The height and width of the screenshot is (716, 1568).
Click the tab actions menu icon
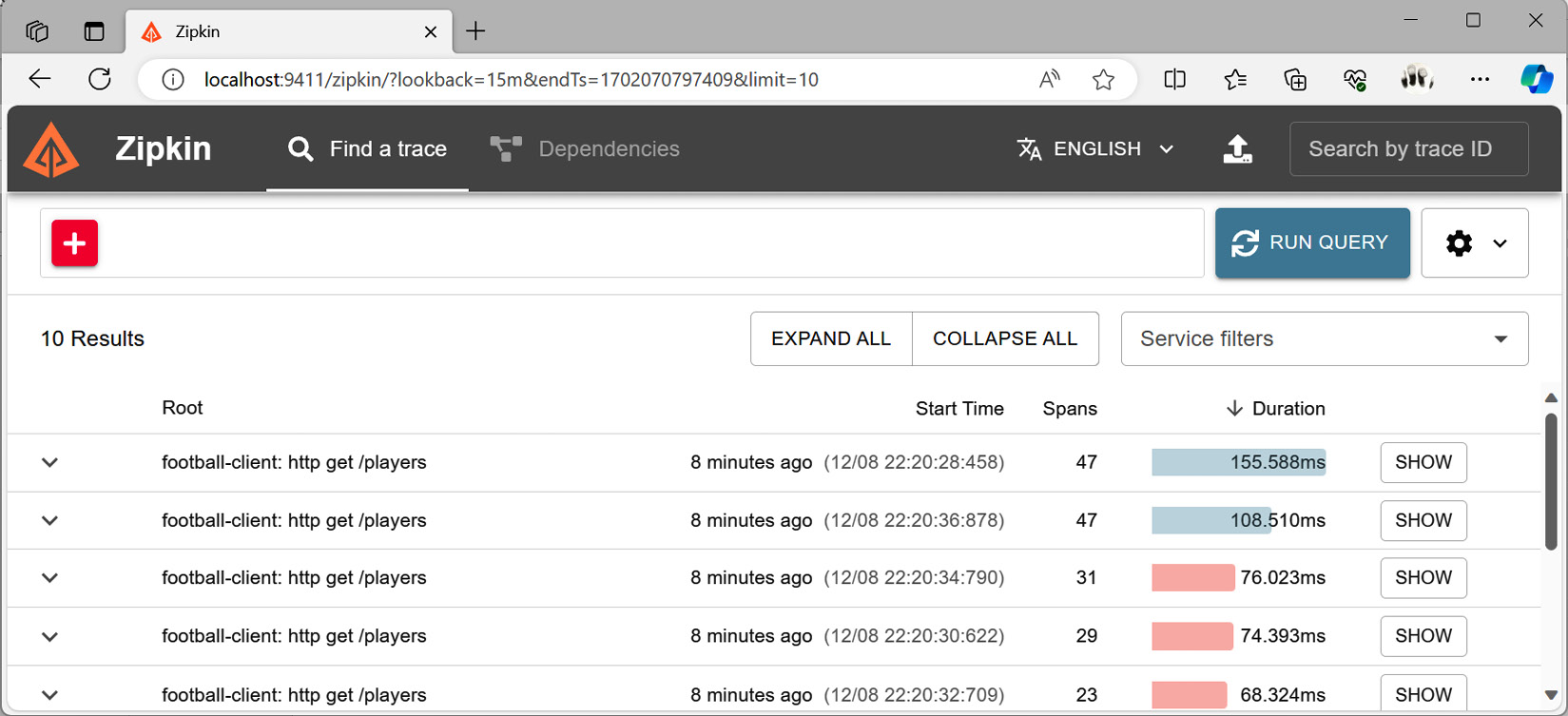point(94,31)
